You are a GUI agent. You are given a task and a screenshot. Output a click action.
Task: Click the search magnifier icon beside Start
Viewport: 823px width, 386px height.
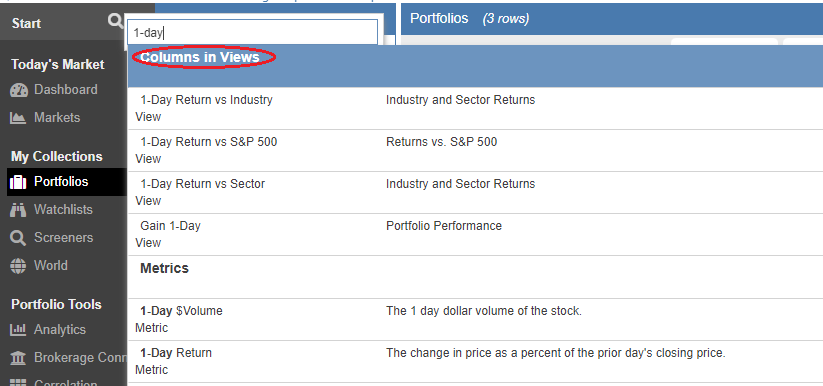pos(114,22)
